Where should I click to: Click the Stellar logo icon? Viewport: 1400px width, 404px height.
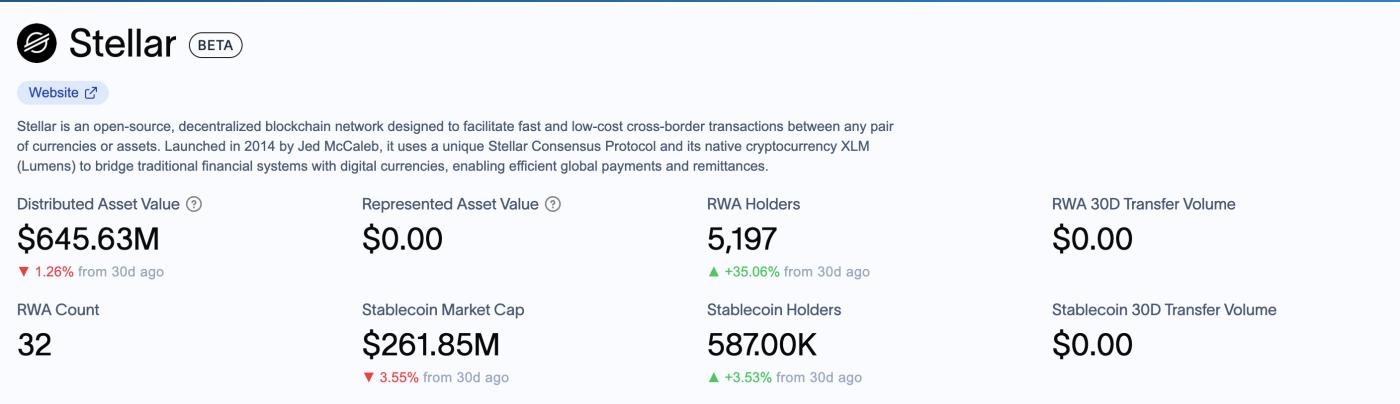37,43
